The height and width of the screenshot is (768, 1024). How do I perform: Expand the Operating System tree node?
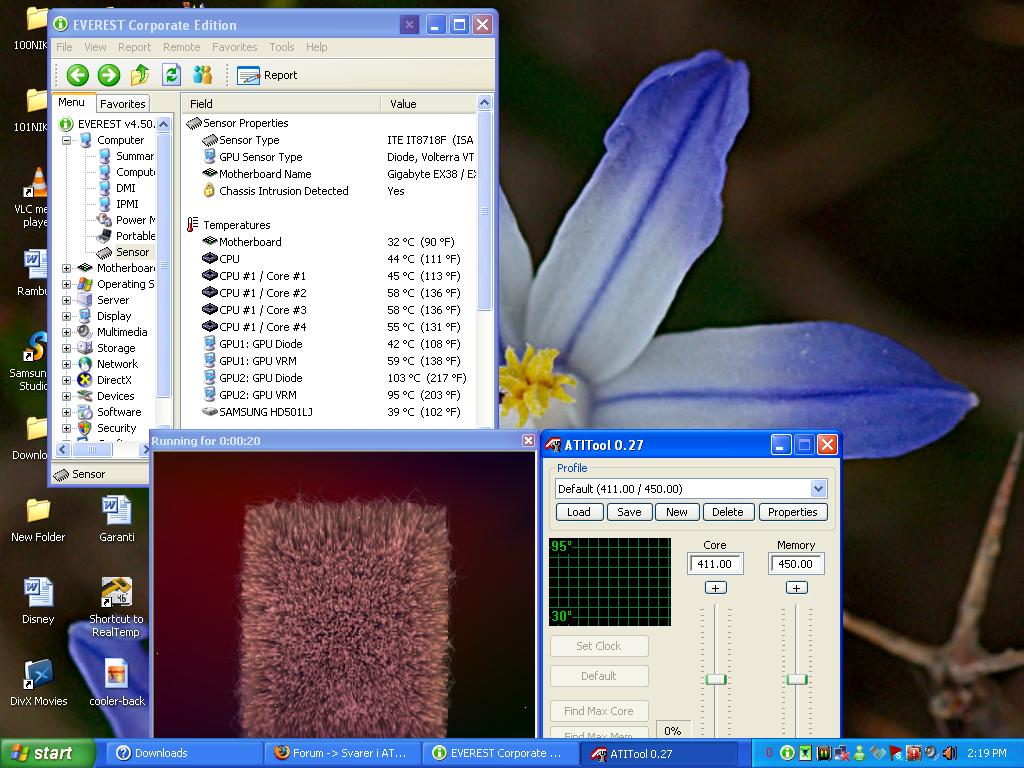(67, 284)
